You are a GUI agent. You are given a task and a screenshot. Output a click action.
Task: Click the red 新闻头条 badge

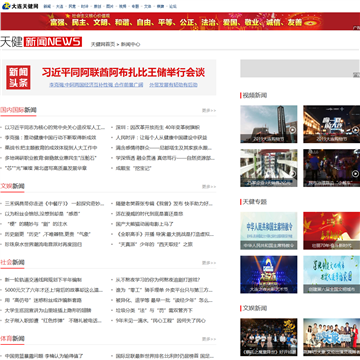(x=18, y=77)
